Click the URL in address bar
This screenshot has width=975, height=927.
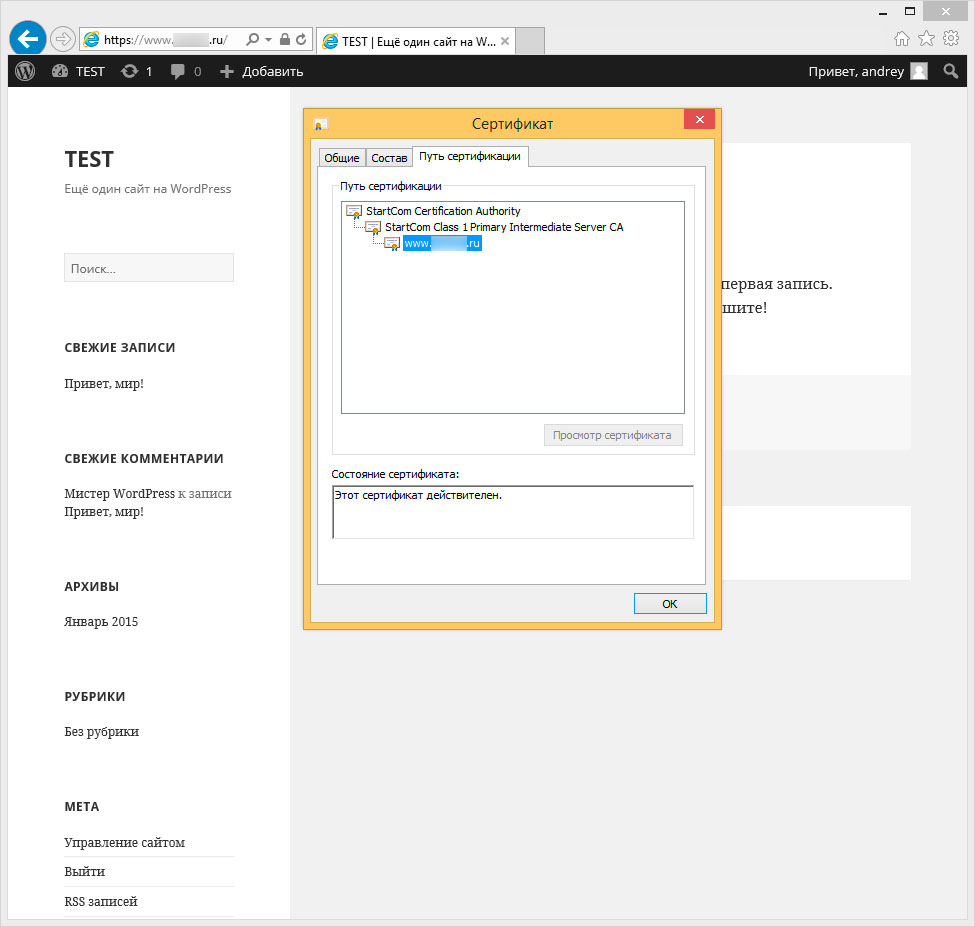[x=165, y=40]
